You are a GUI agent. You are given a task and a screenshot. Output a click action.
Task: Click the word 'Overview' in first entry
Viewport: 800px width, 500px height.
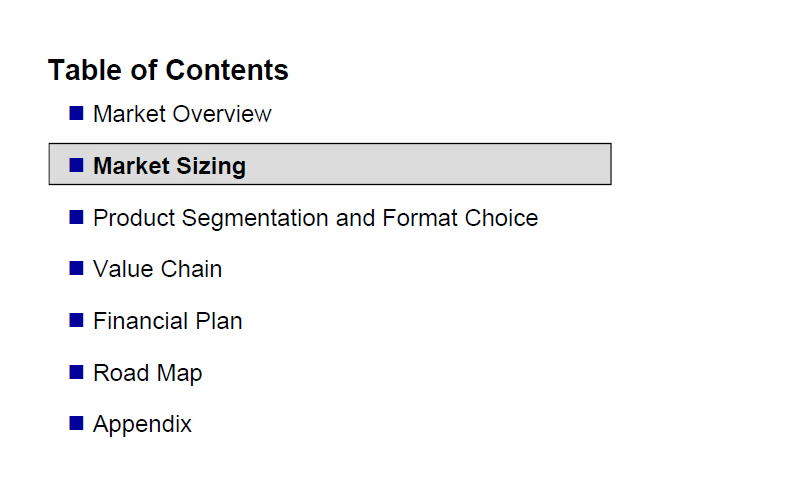[222, 114]
